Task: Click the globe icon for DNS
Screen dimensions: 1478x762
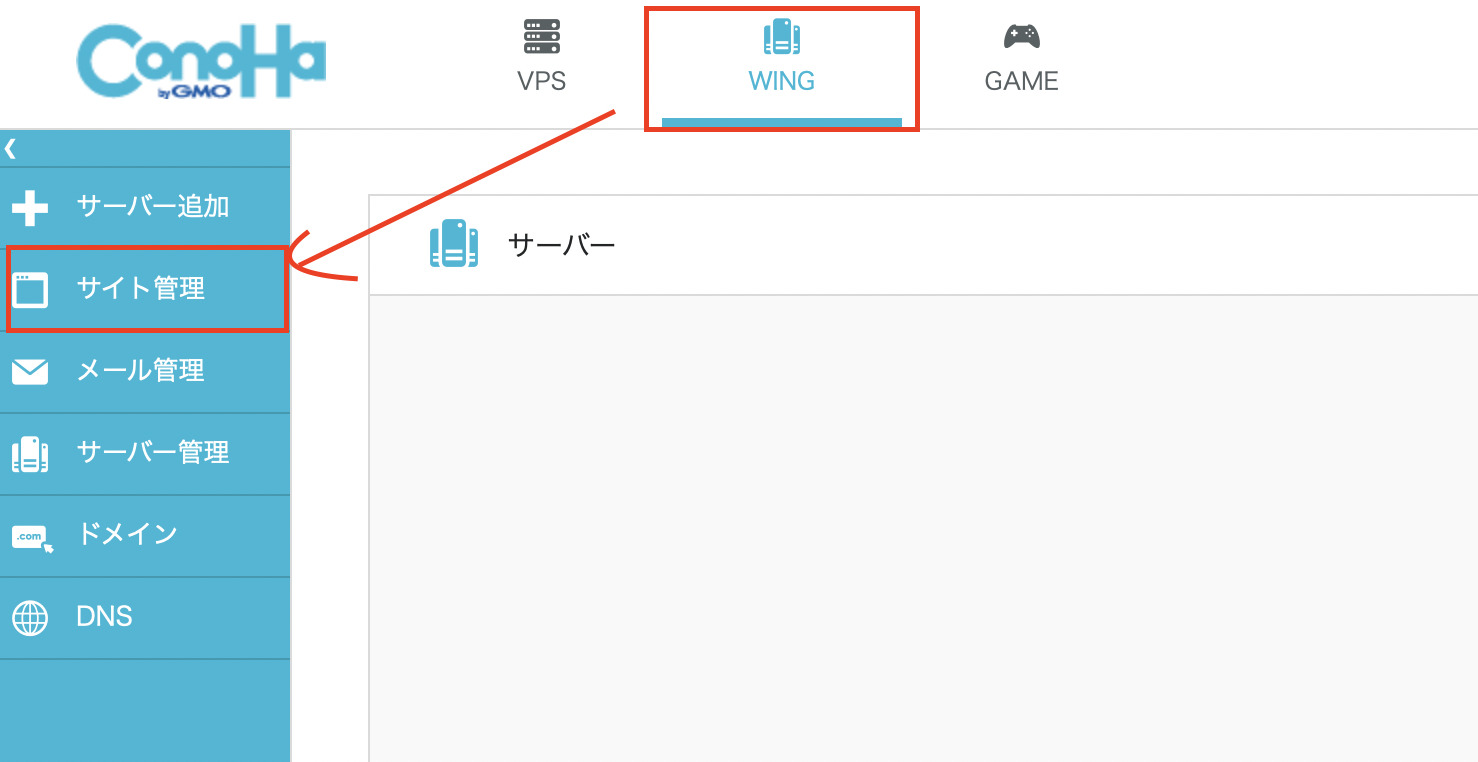Action: coord(30,618)
